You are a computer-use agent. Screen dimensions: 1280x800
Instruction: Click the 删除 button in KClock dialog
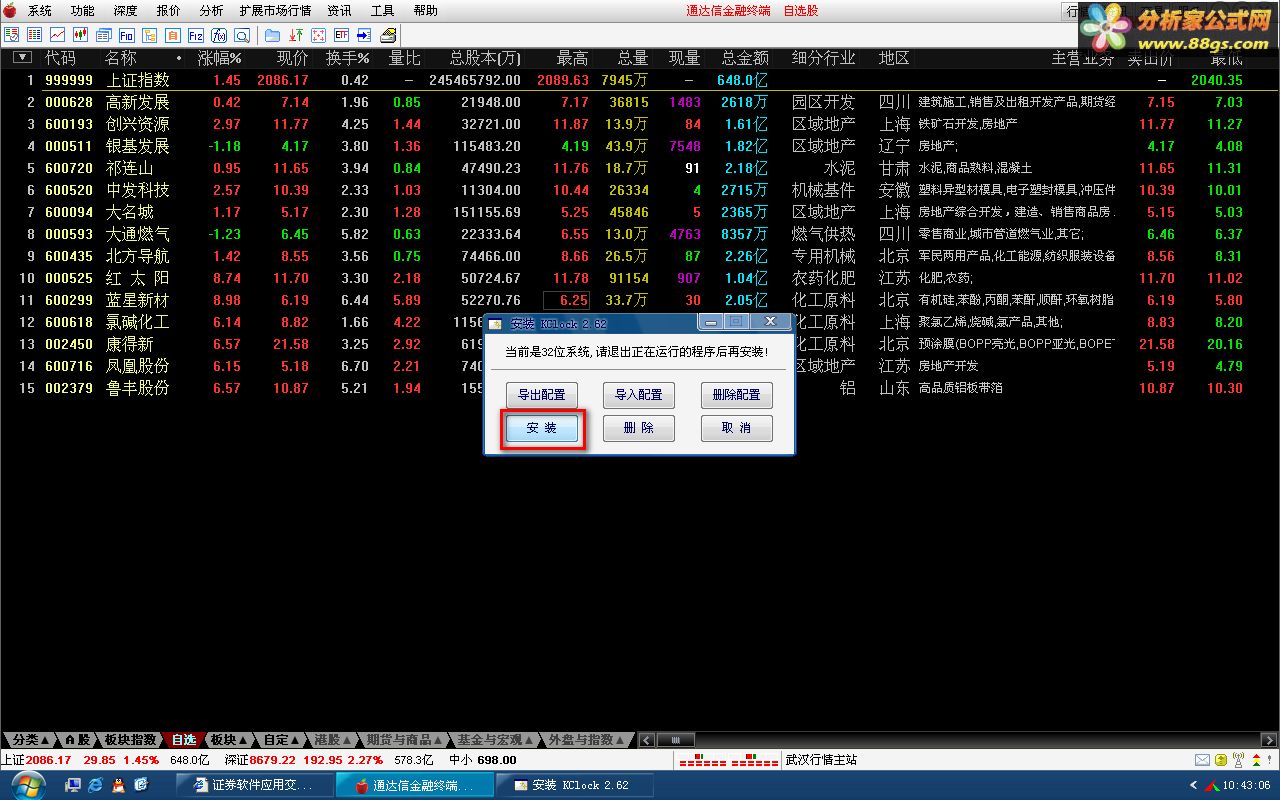639,428
